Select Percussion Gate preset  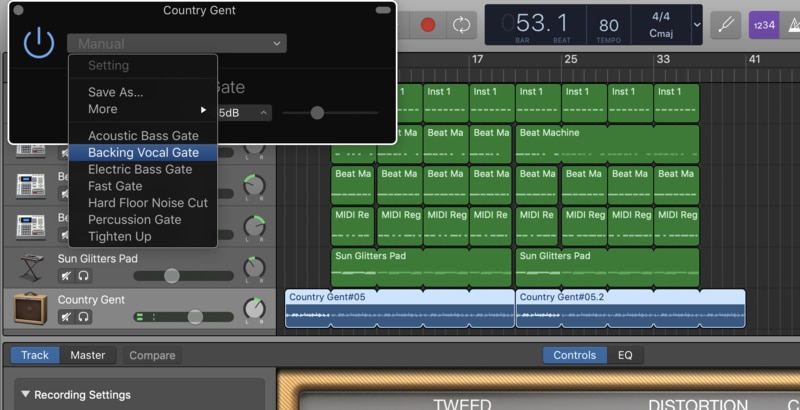(143, 220)
